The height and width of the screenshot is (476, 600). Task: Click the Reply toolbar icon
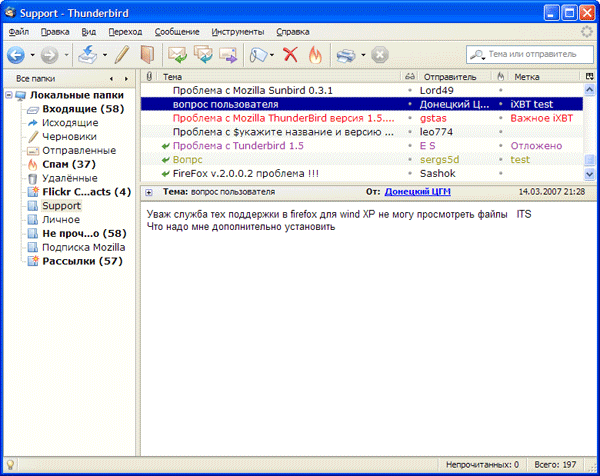point(178,54)
